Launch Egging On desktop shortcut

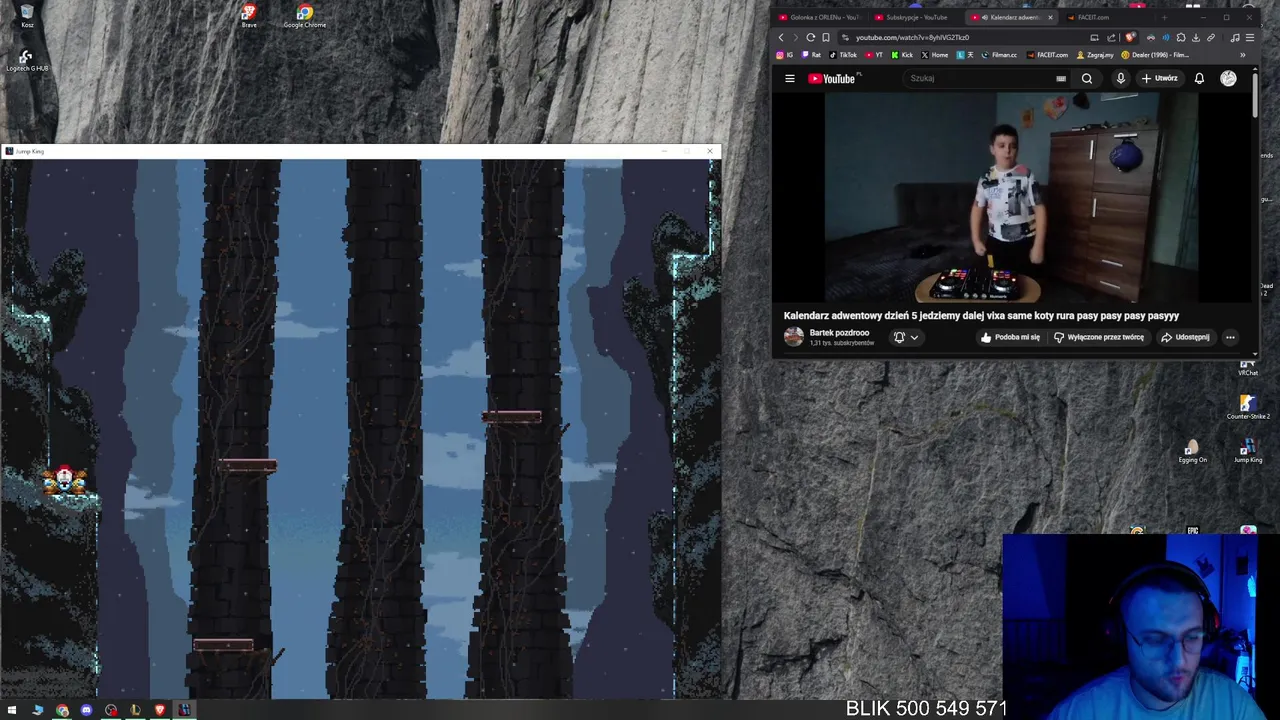point(1192,451)
